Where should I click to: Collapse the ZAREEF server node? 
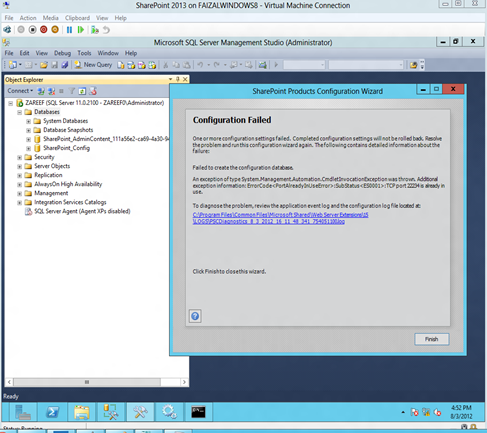11,103
